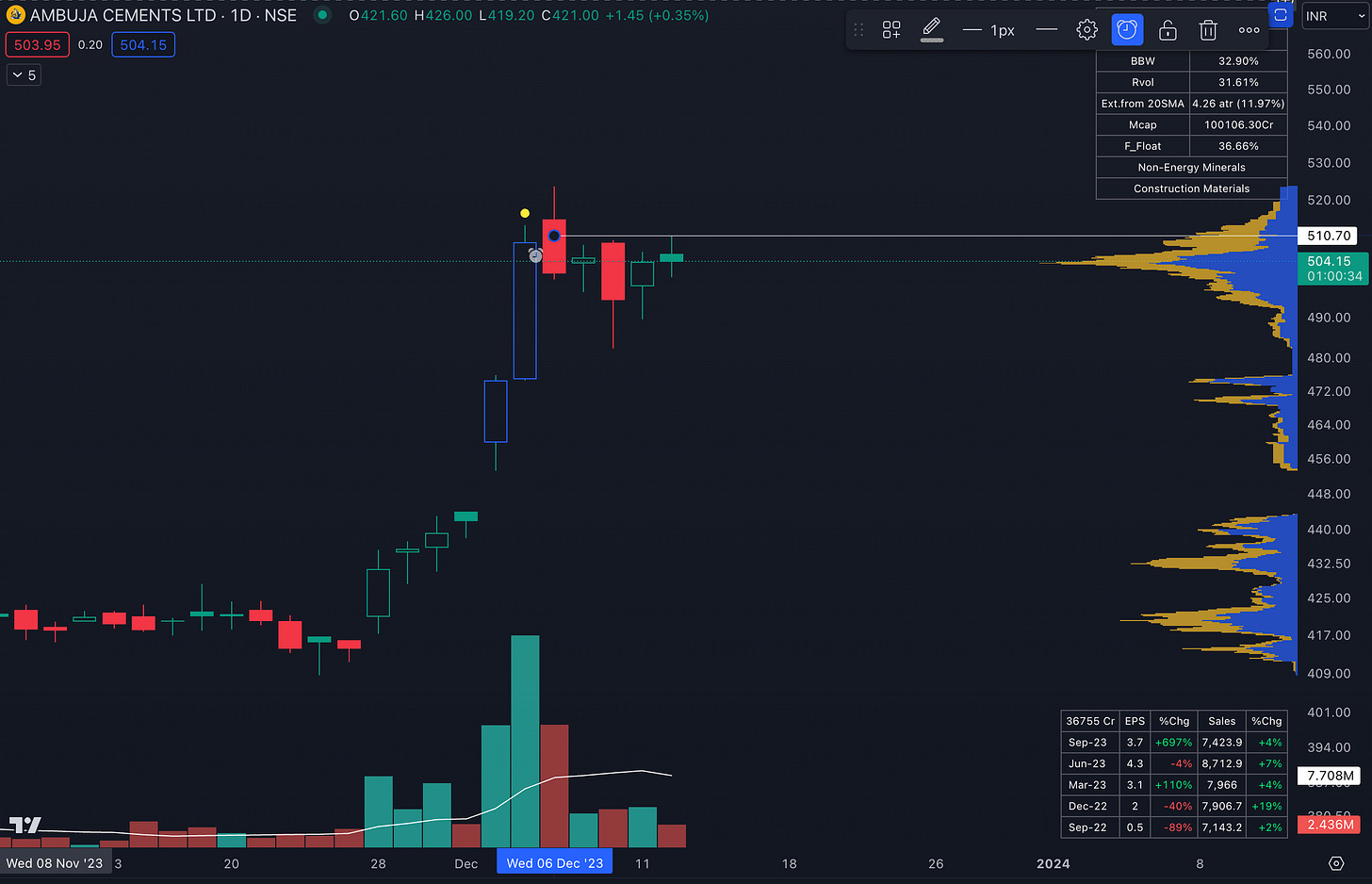
Task: Click the alarm clock add-alert icon
Action: pos(1127,30)
